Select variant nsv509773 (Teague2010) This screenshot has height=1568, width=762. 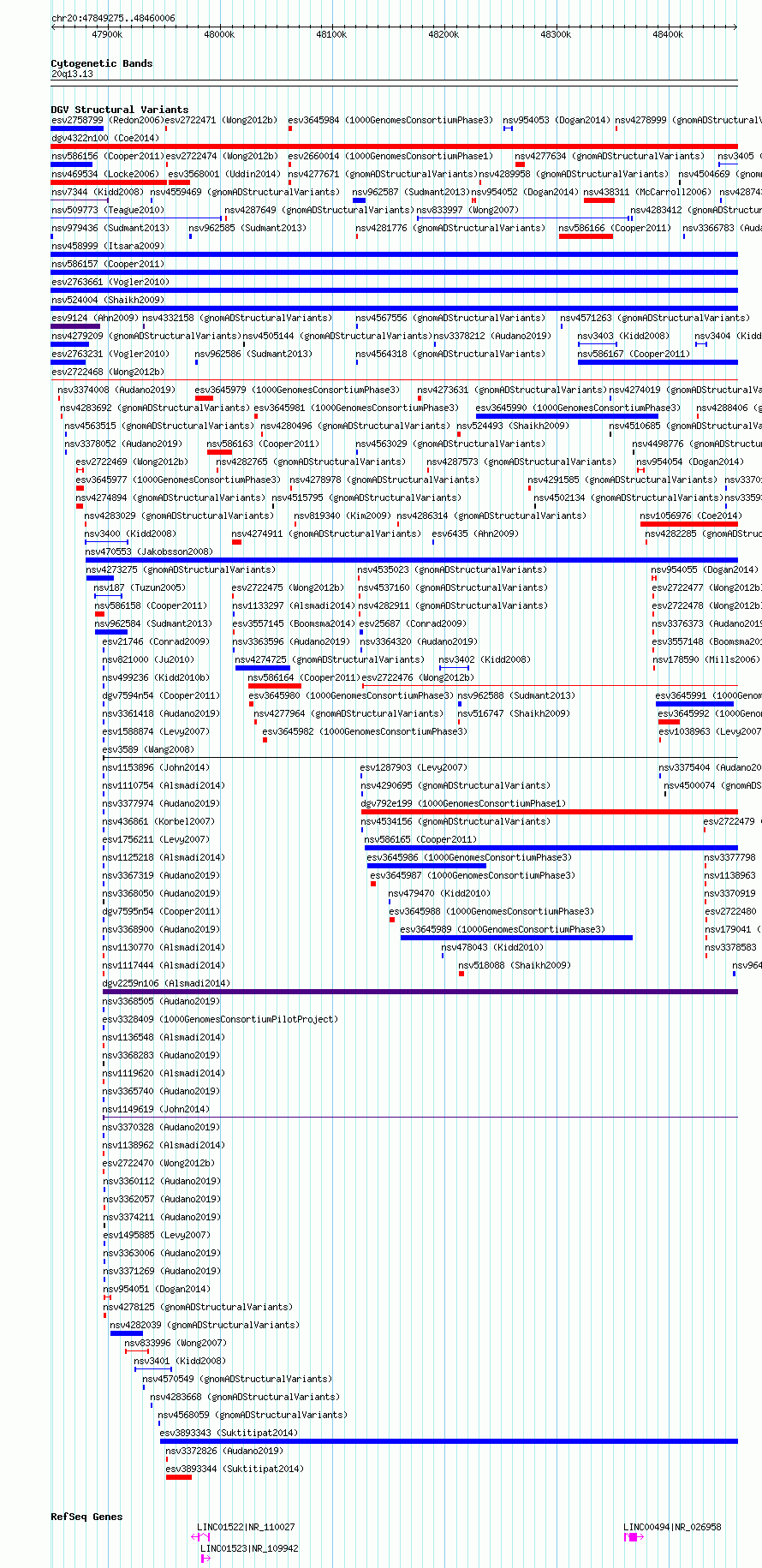click(108, 210)
